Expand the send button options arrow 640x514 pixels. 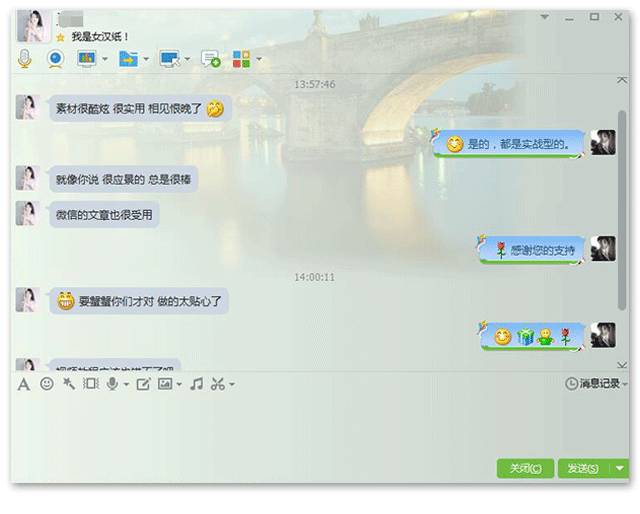[620, 468]
